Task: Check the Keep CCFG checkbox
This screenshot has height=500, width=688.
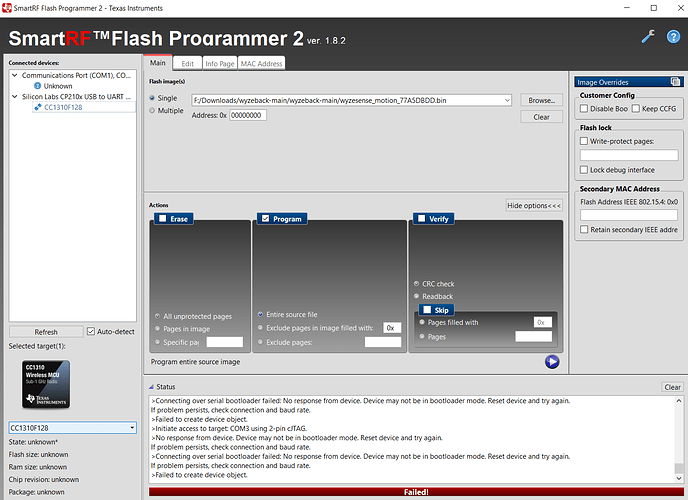Action: (636, 108)
